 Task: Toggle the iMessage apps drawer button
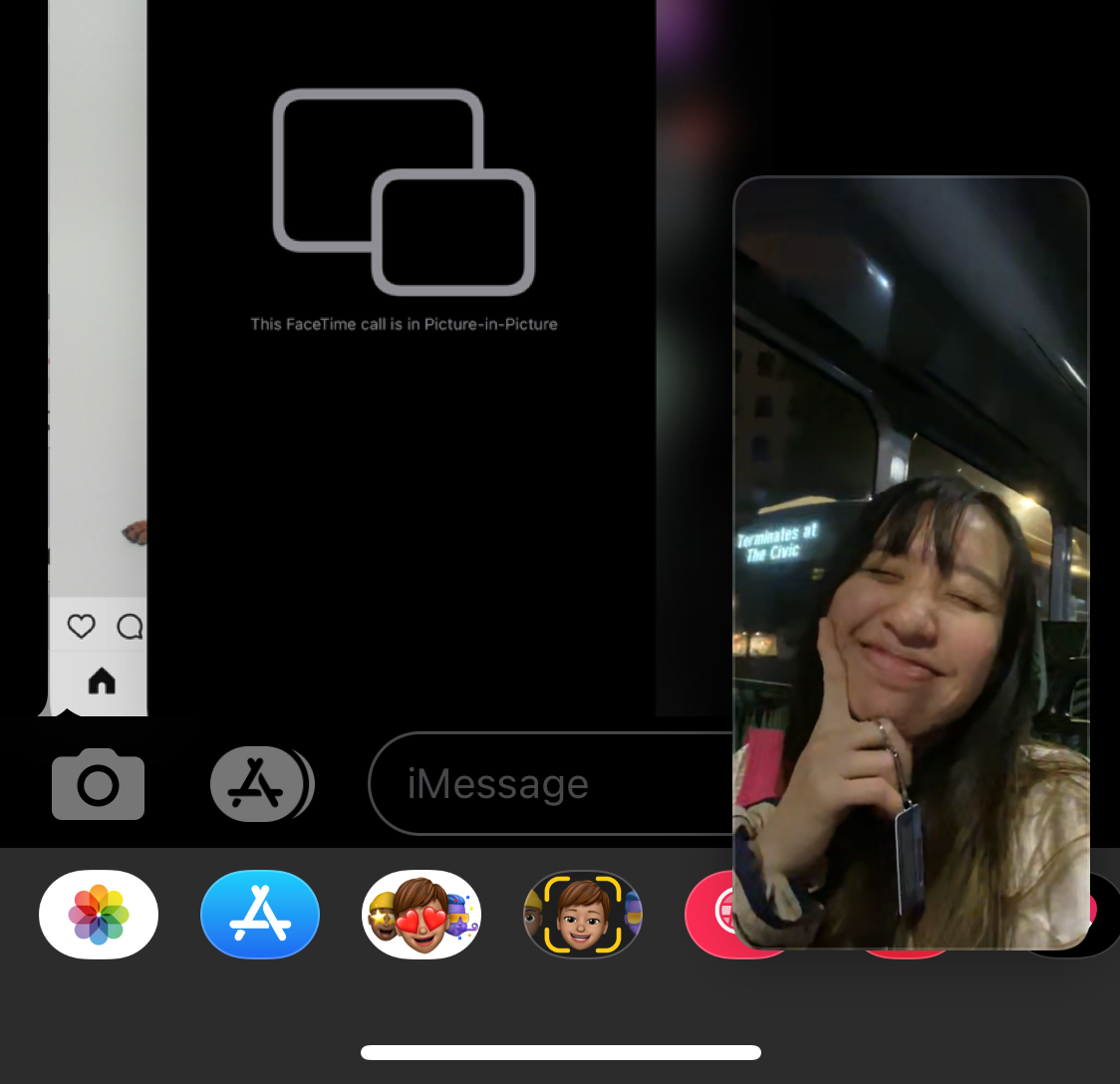pyautogui.click(x=259, y=785)
